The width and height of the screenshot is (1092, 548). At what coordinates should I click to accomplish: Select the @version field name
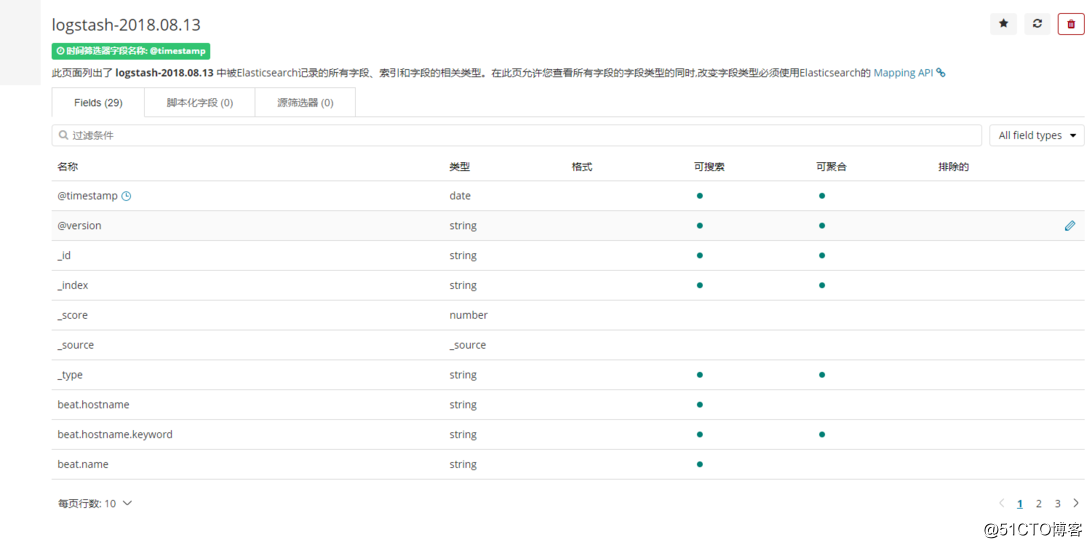coord(79,226)
